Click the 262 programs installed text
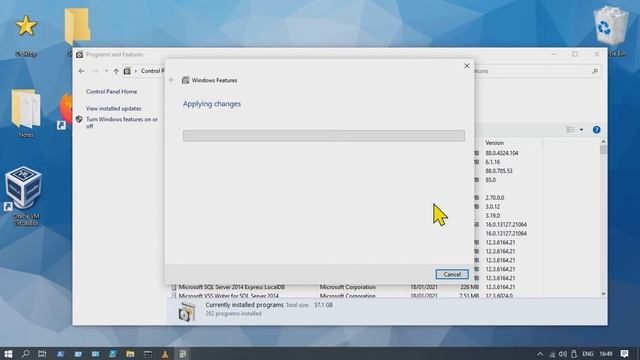The height and width of the screenshot is (360, 640). coord(233,314)
